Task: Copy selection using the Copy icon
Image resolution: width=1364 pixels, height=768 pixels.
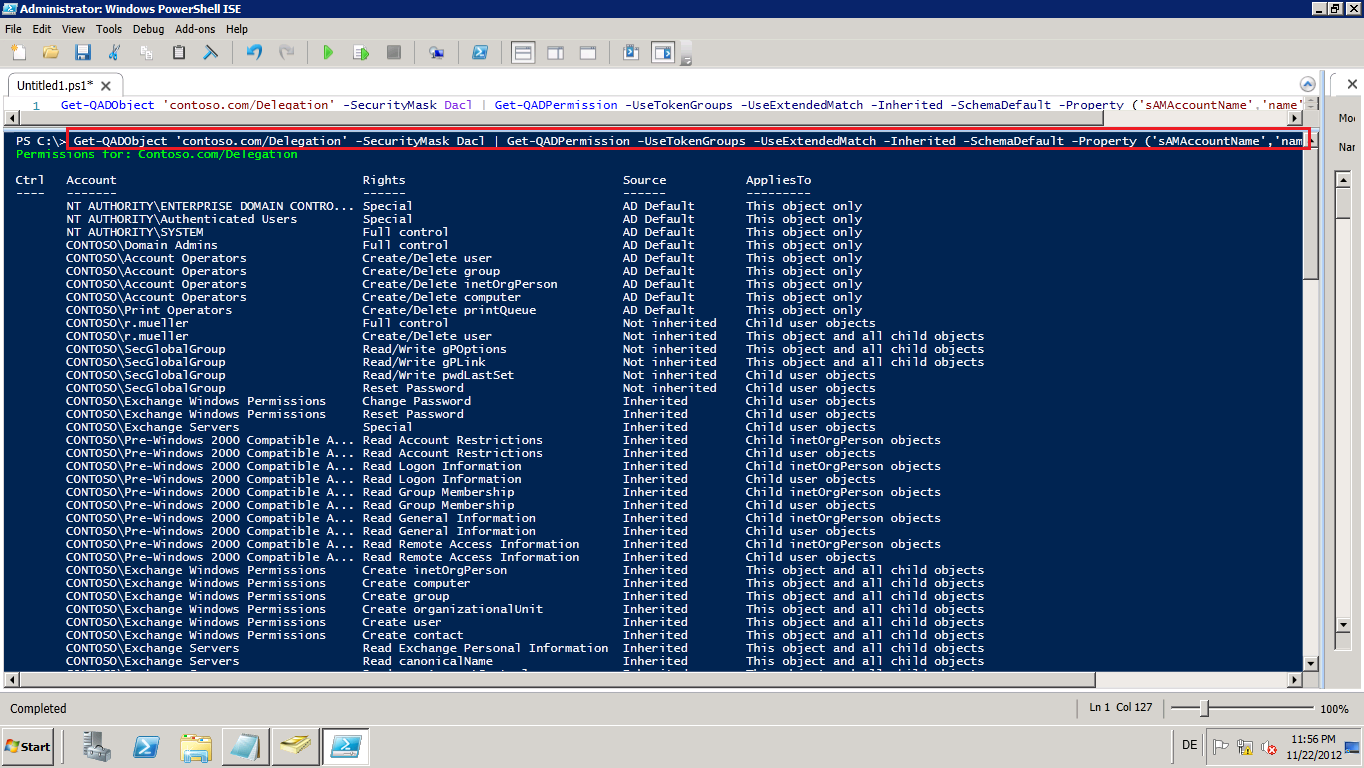Action: coord(147,52)
